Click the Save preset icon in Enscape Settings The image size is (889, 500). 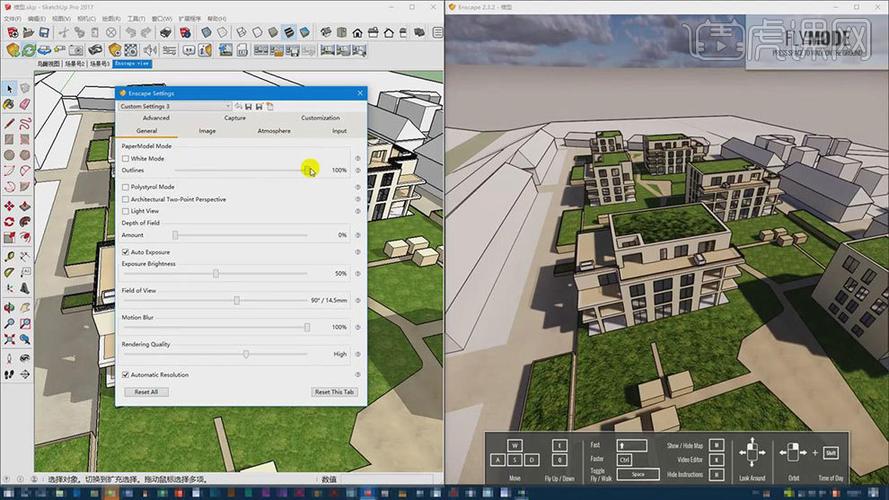click(248, 106)
